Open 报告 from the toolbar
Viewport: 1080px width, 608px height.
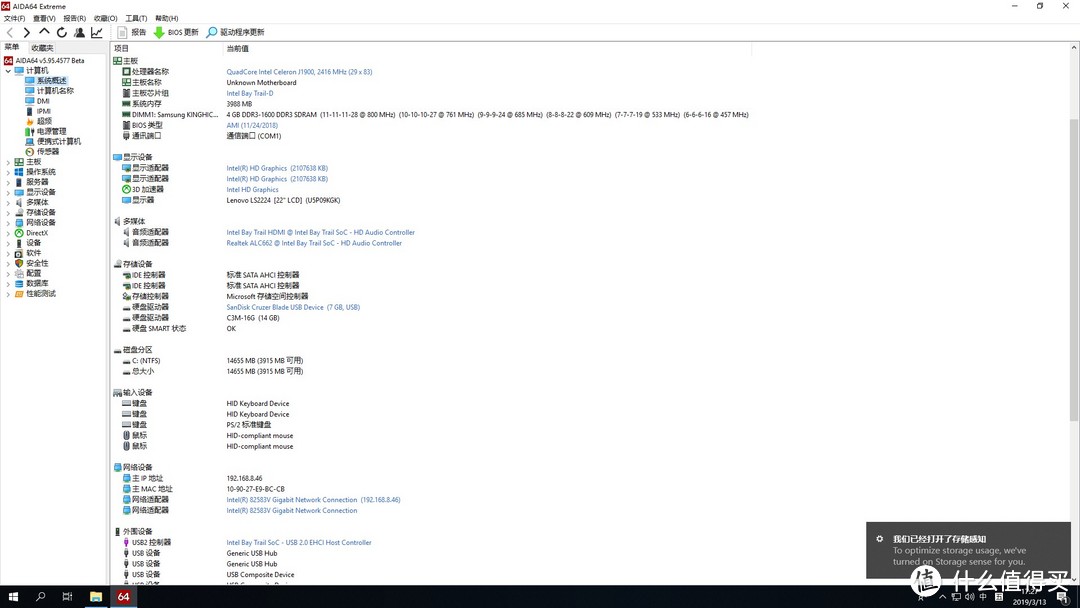[132, 32]
